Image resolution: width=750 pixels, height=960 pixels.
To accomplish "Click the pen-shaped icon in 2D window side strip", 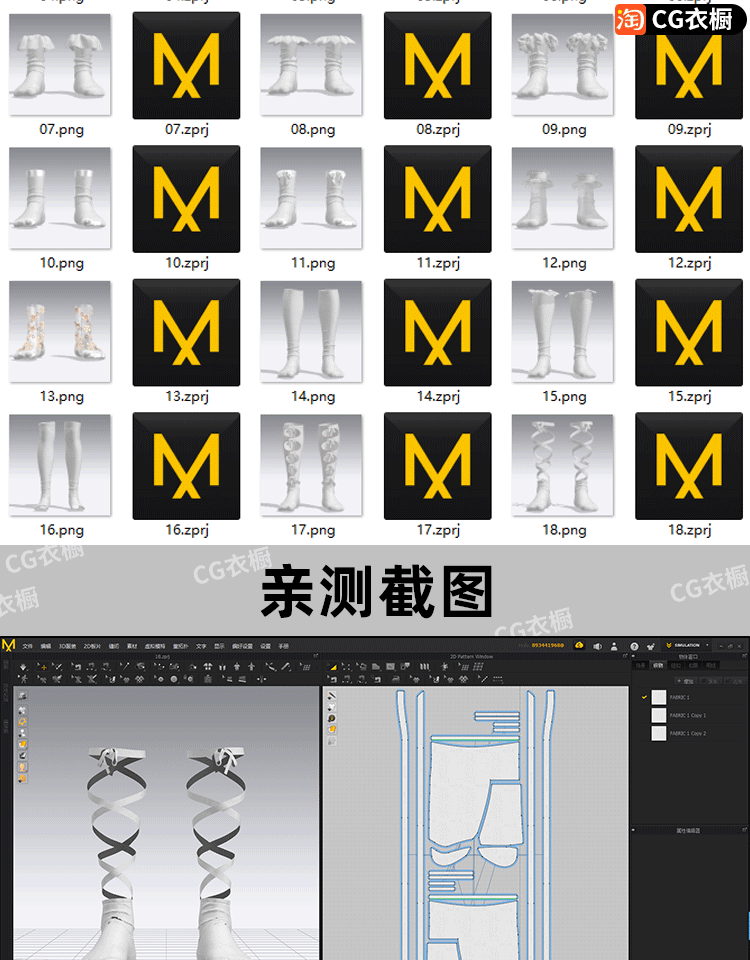I will tap(331, 696).
